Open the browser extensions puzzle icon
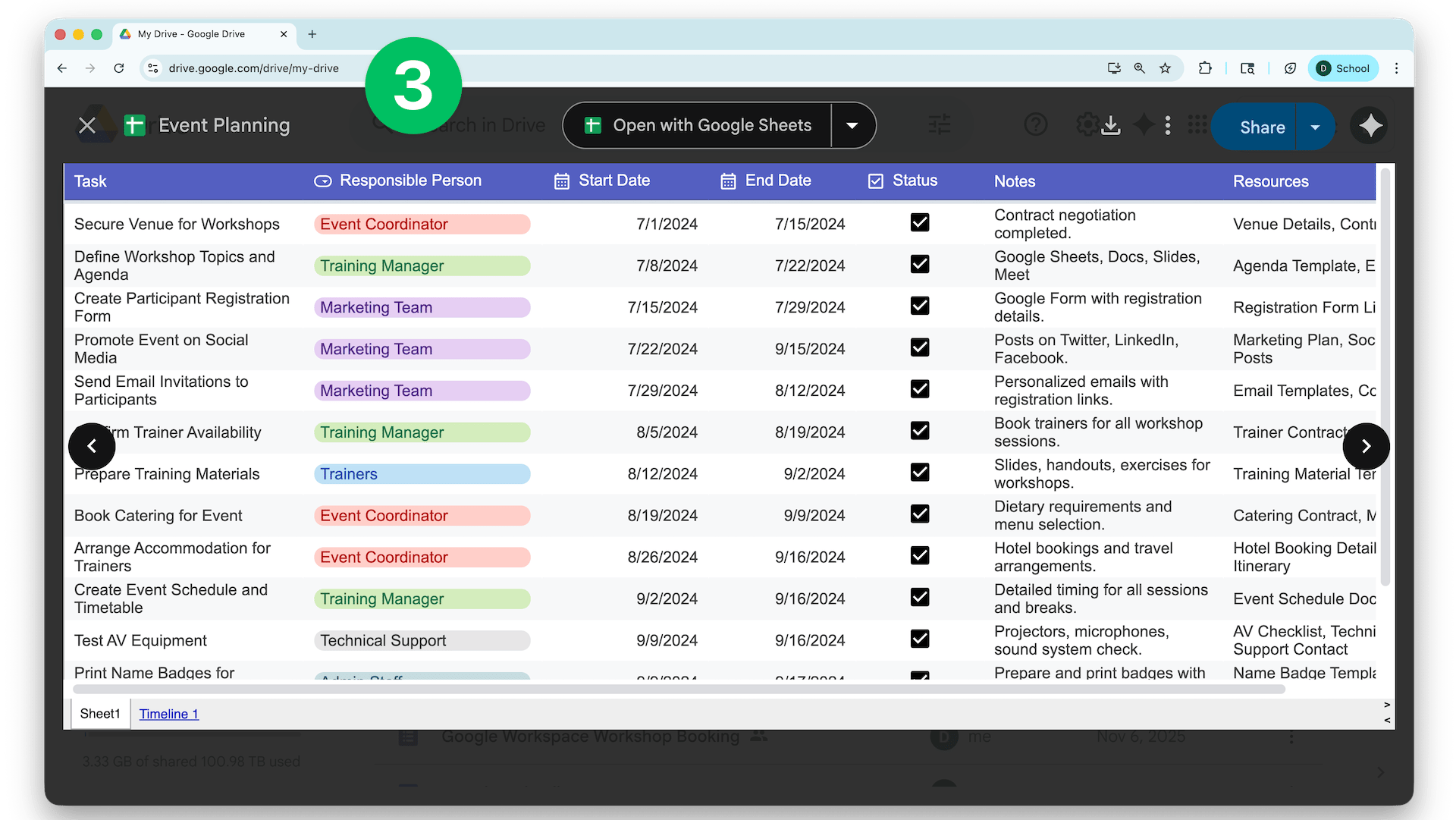1456x820 pixels. [1205, 68]
